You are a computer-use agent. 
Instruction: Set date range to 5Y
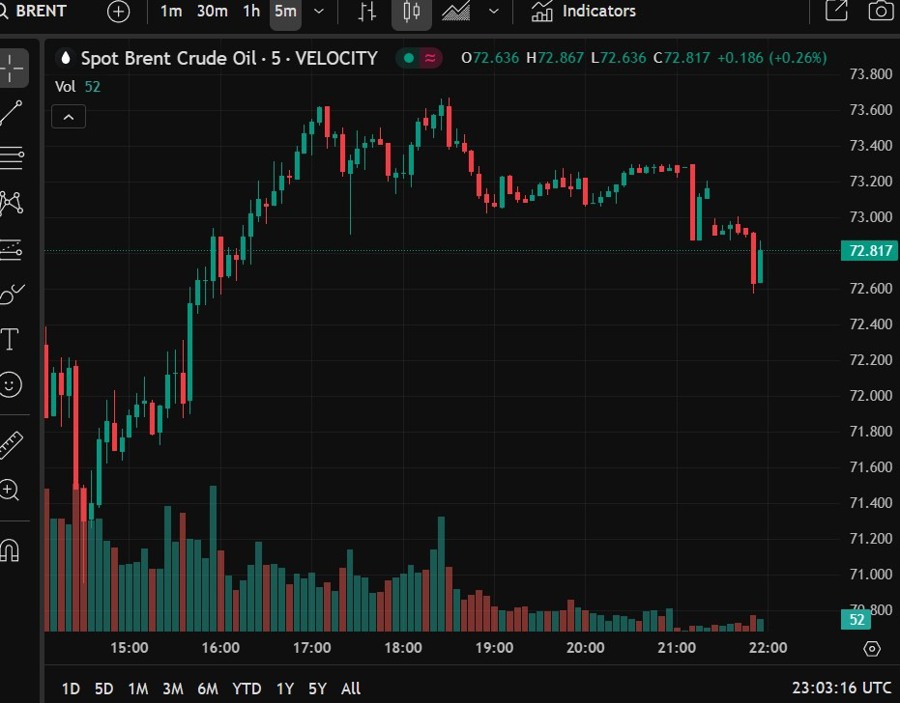tap(317, 689)
